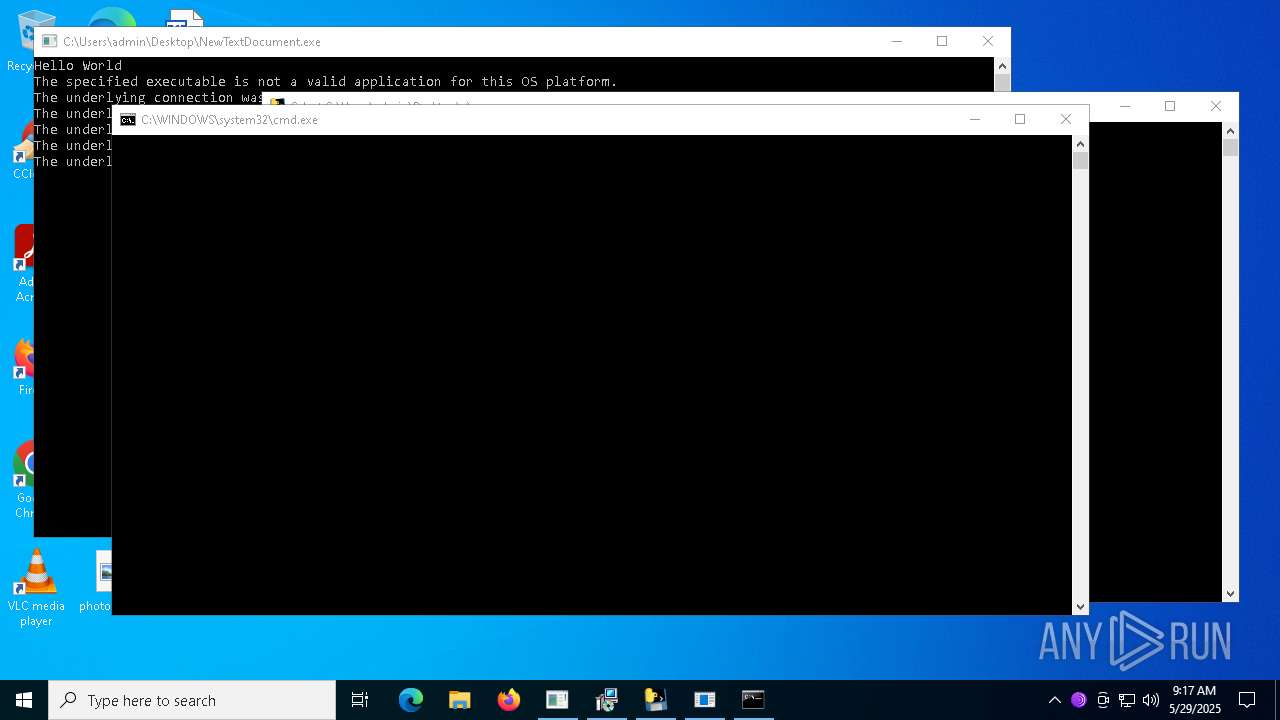Launch Firefox from taskbar
1280x720 pixels.
pyautogui.click(x=509, y=700)
